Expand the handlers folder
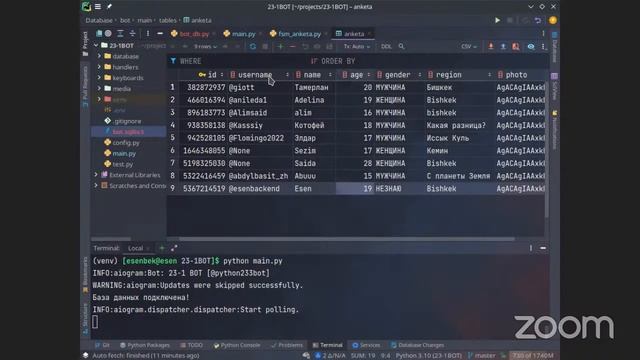The height and width of the screenshot is (360, 640). tap(99, 67)
